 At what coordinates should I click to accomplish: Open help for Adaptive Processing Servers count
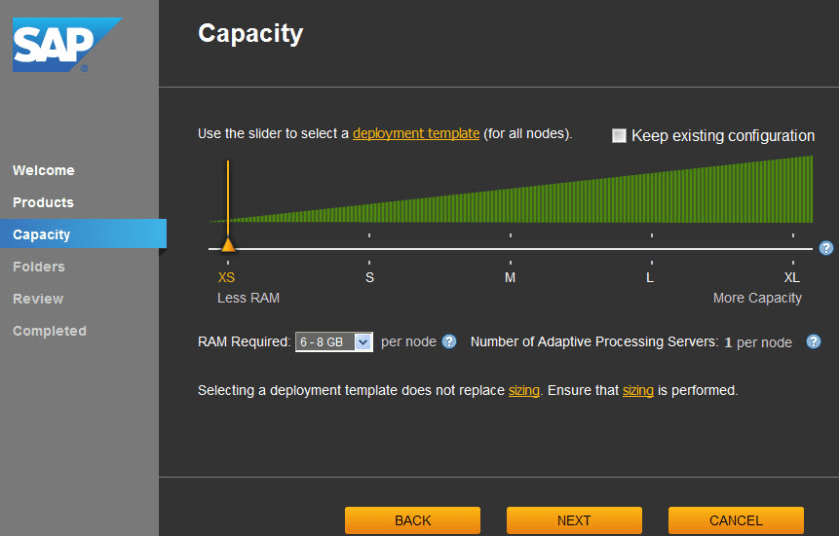click(814, 342)
